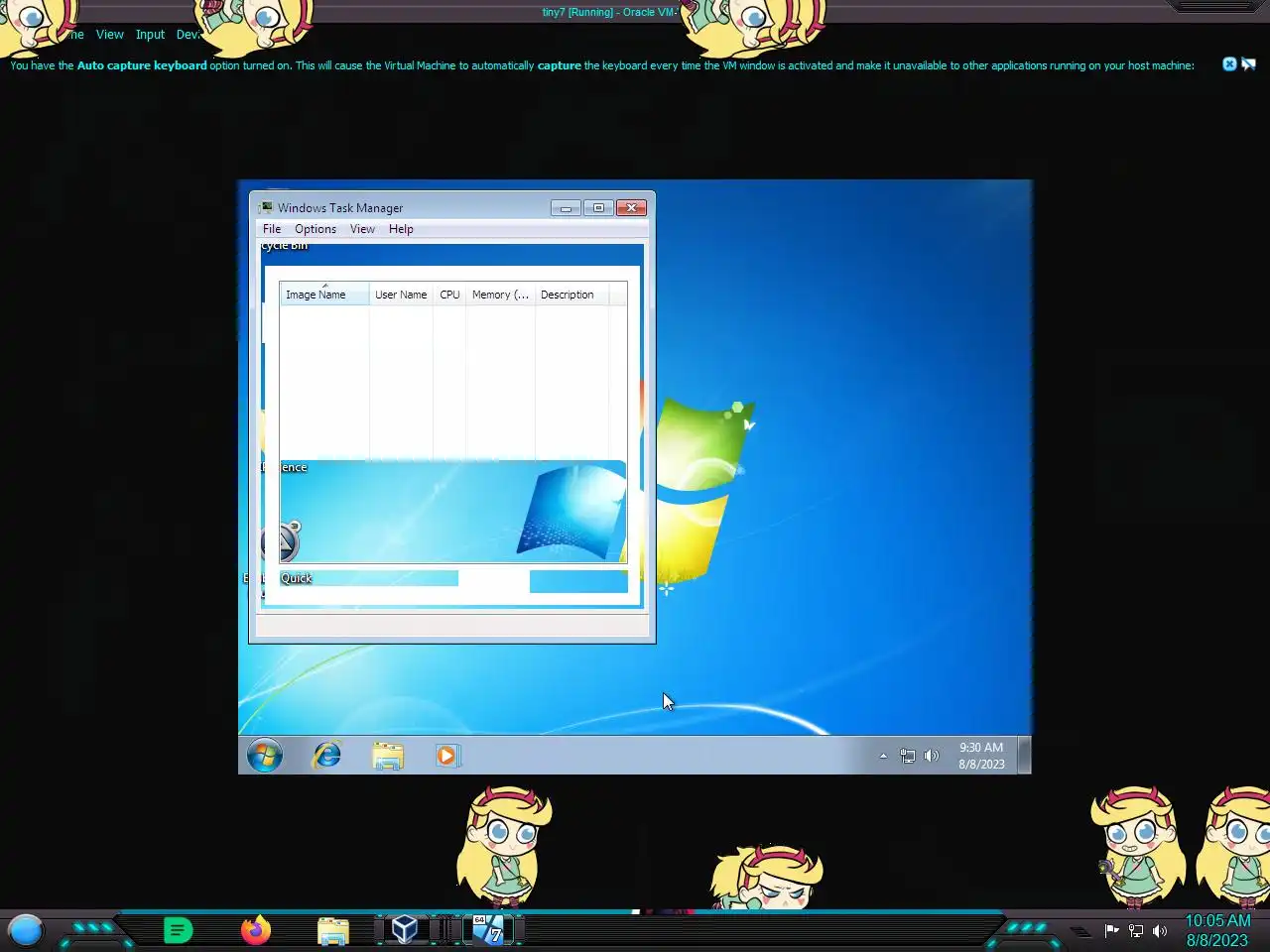Click the VM network tray icon
The image size is (1270, 952).
coord(907,756)
